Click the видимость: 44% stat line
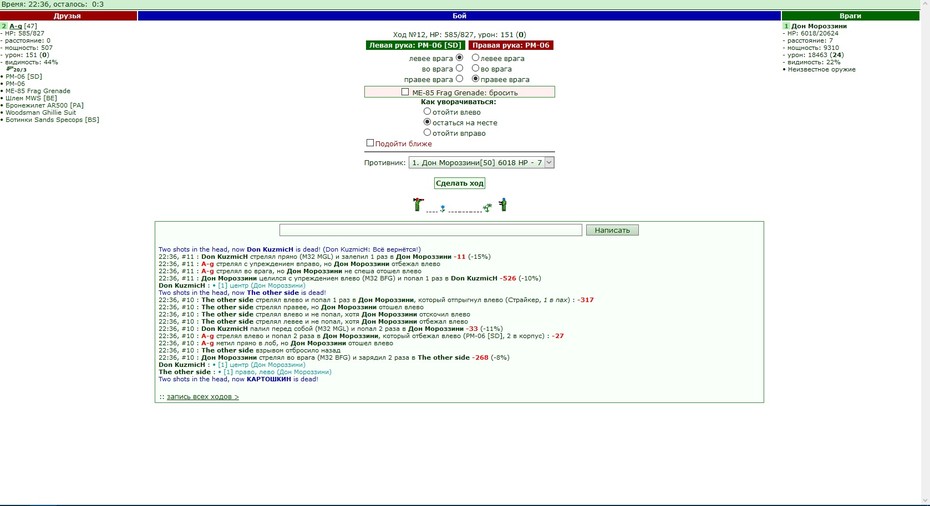This screenshot has height=506, width=930. pos(31,62)
